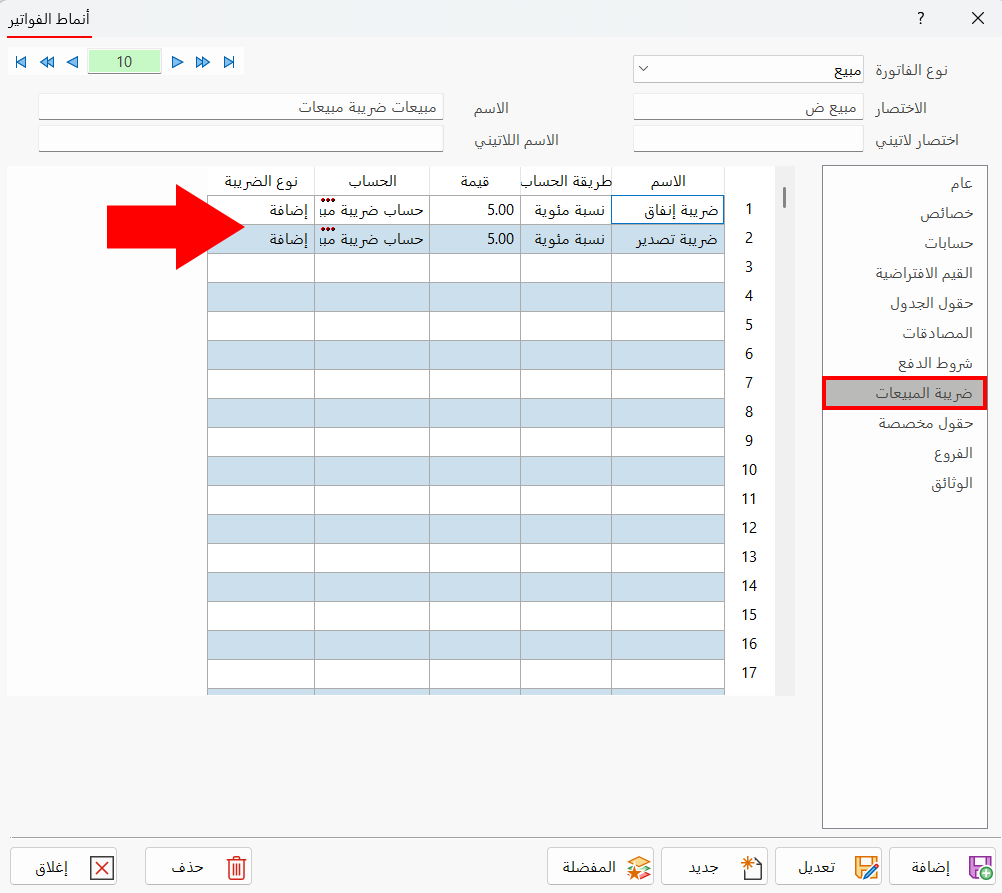Screen dimensions: 1002x893
Task: Click the الاسم input field
Action: [x=241, y=107]
